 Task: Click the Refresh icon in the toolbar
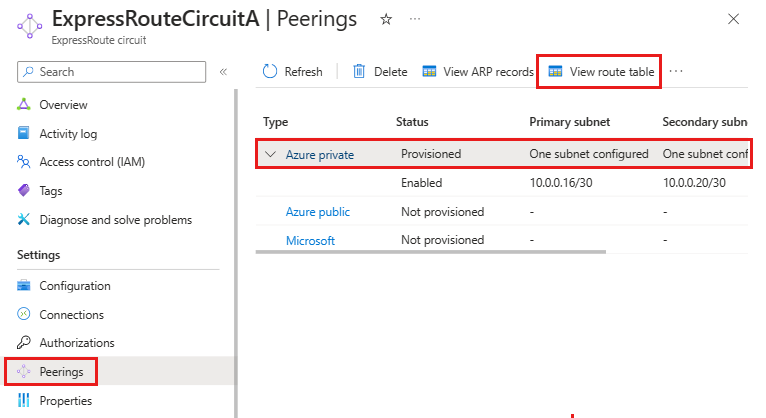270,72
